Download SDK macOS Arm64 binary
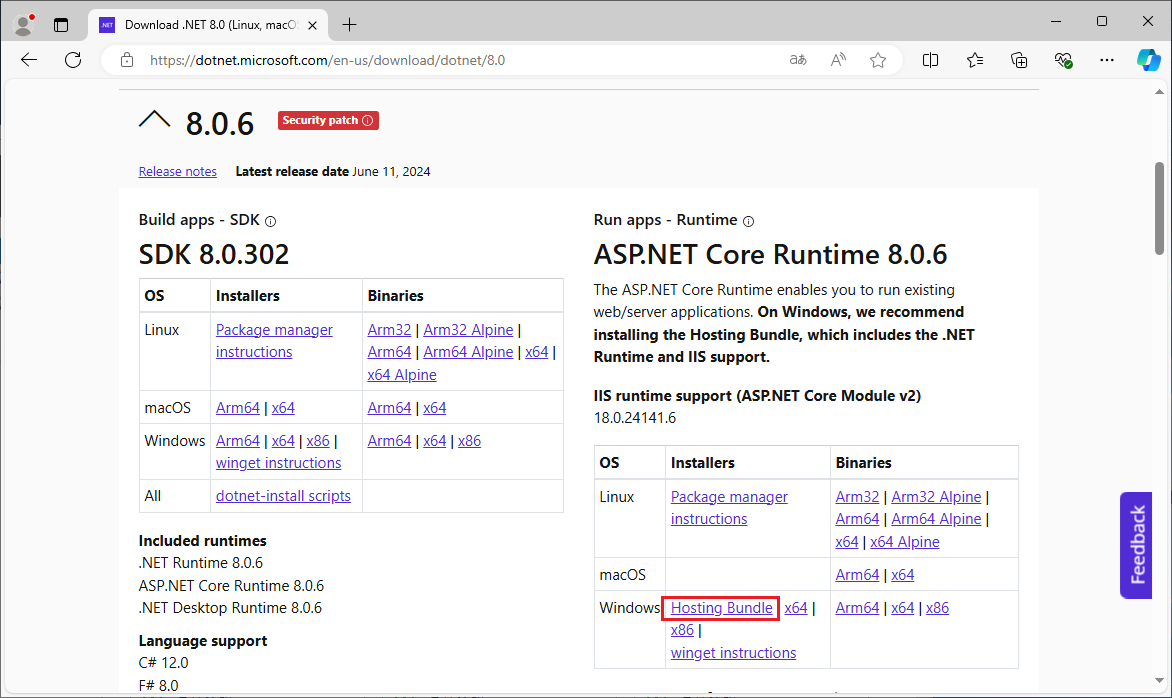This screenshot has width=1172, height=698. coord(389,408)
